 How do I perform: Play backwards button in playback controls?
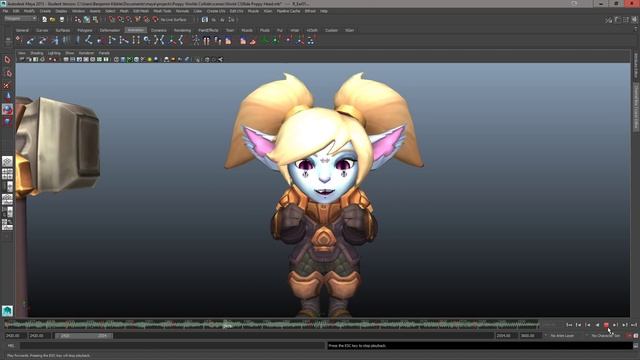[x=597, y=325]
